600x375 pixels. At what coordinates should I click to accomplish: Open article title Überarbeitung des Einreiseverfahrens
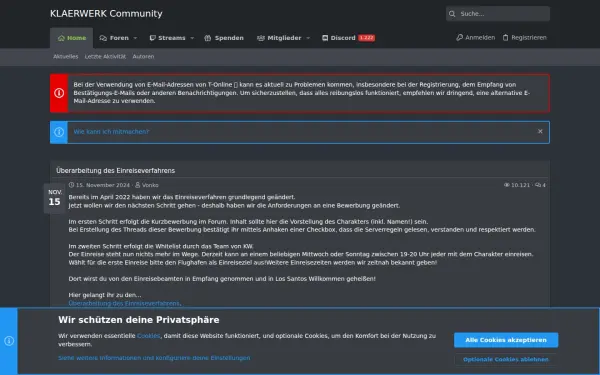click(116, 170)
